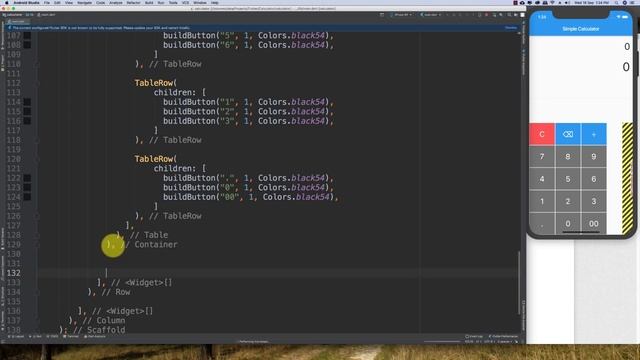Open the Code menu
The width and height of the screenshot is (640, 360).
[100, 2]
